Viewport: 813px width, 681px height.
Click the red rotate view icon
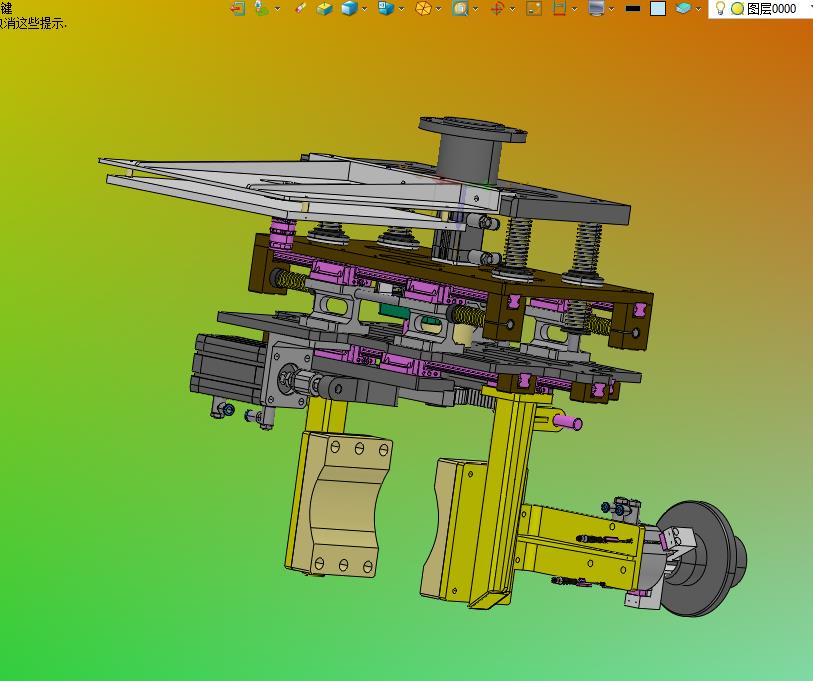(x=497, y=8)
